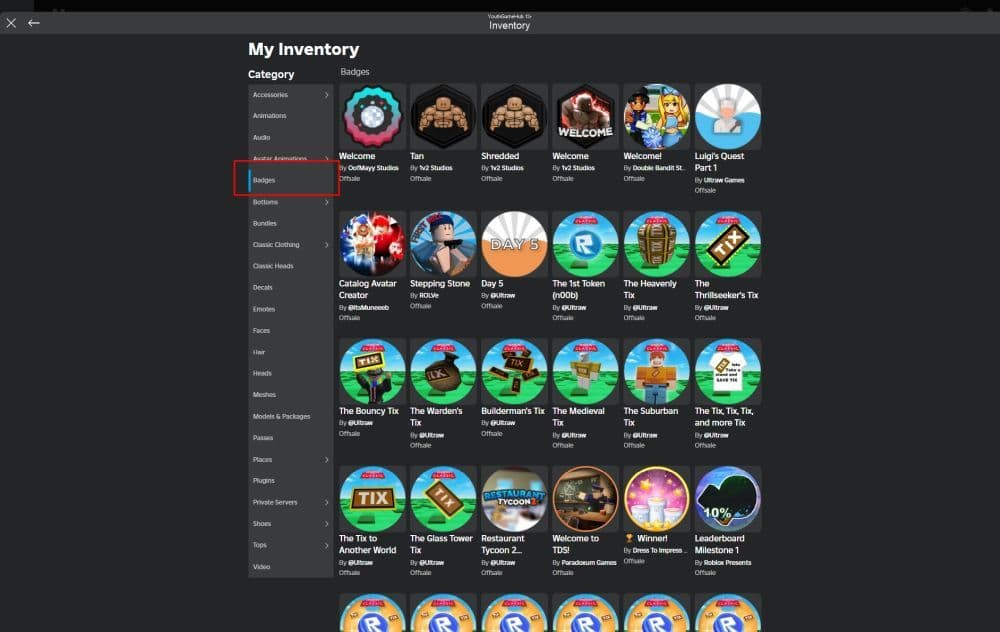The image size is (1000, 632).
Task: Open the Winner! badge icon
Action: [x=656, y=497]
